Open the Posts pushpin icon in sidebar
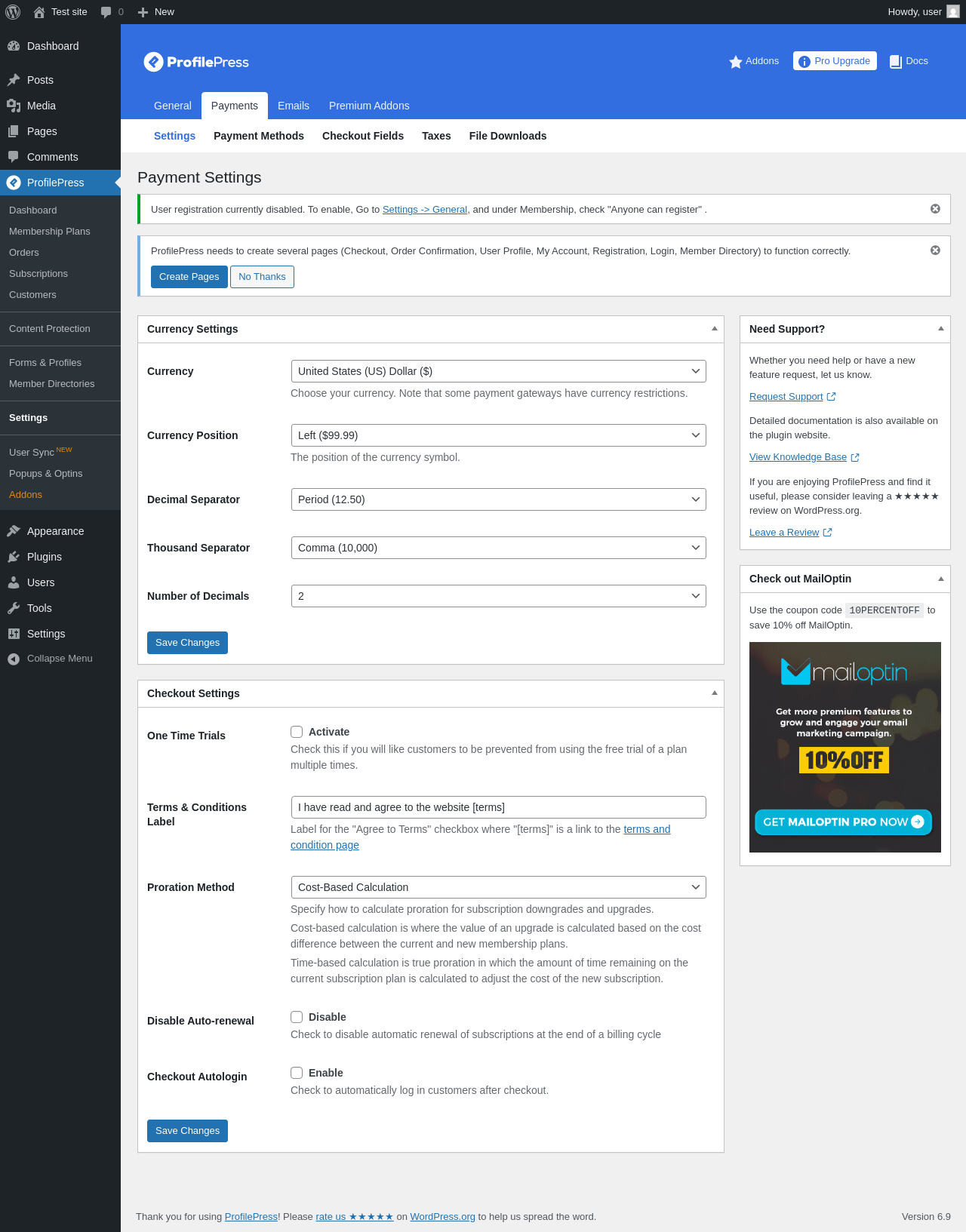The image size is (966, 1232). [x=14, y=80]
